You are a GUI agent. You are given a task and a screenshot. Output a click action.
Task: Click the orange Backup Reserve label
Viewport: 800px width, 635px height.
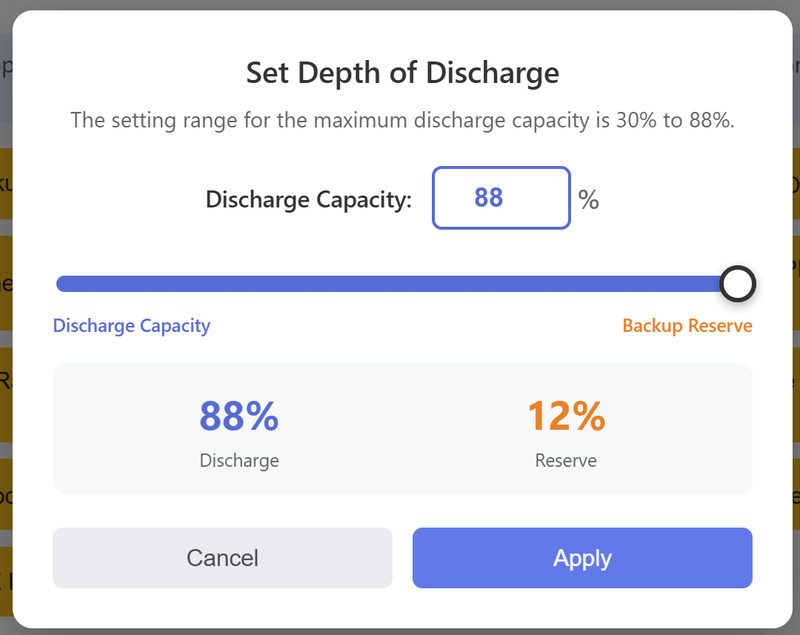click(x=687, y=326)
